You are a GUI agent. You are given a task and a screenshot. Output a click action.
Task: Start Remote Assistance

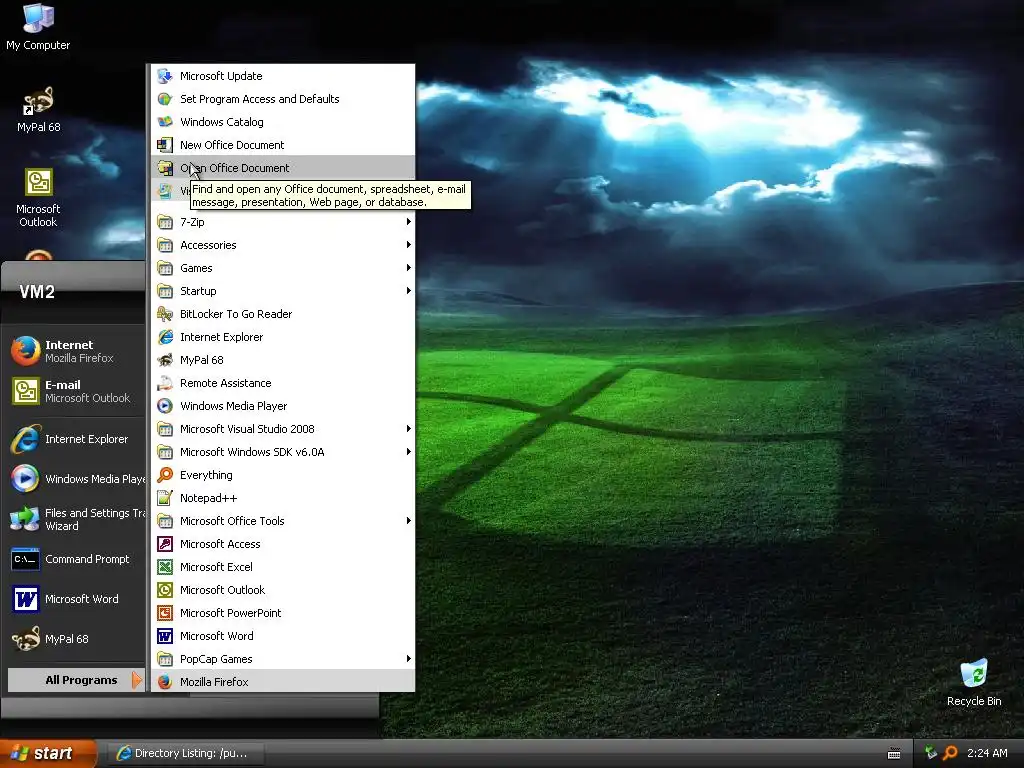(x=283, y=383)
